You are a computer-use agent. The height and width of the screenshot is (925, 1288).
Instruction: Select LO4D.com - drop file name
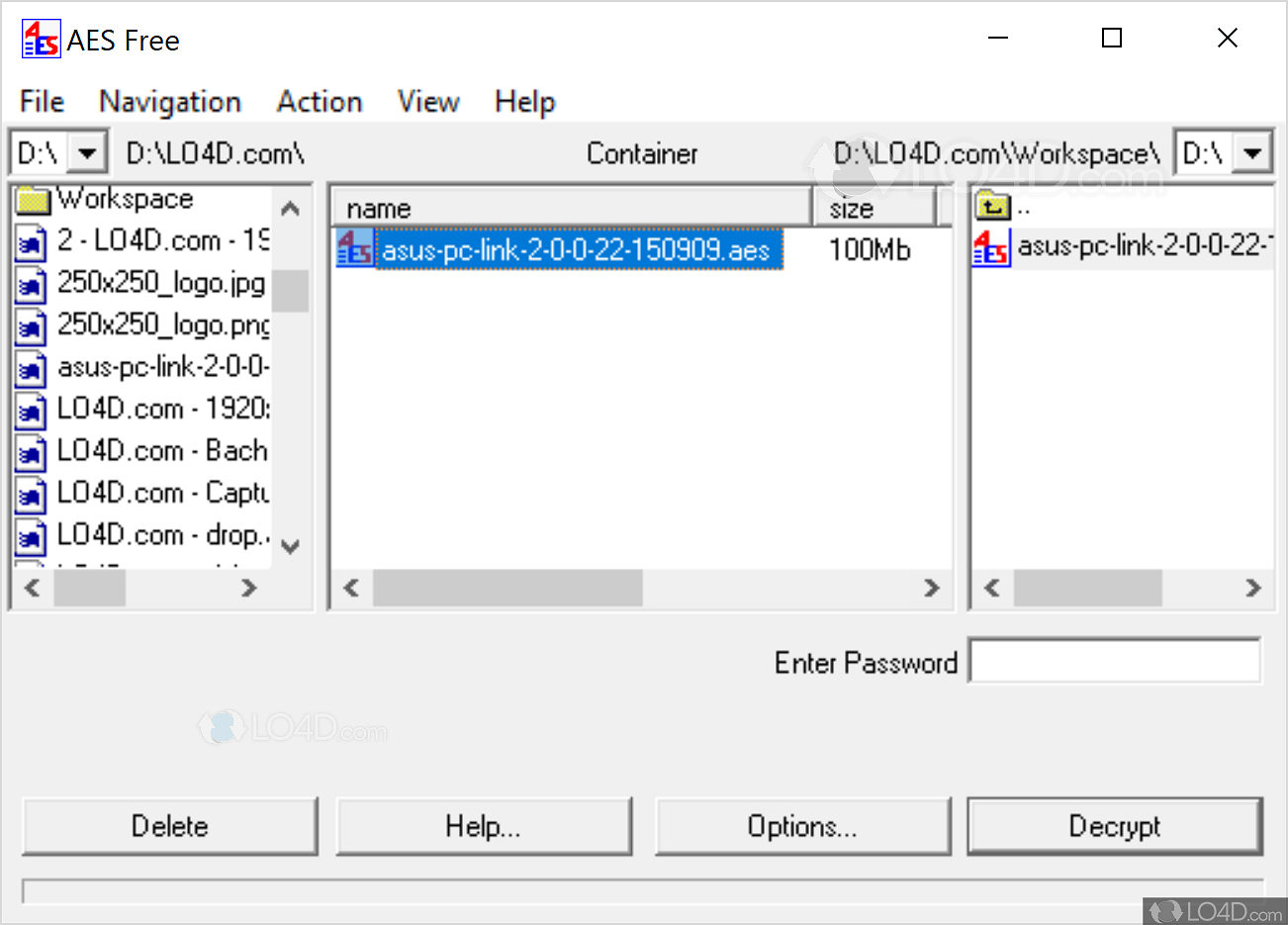163,535
